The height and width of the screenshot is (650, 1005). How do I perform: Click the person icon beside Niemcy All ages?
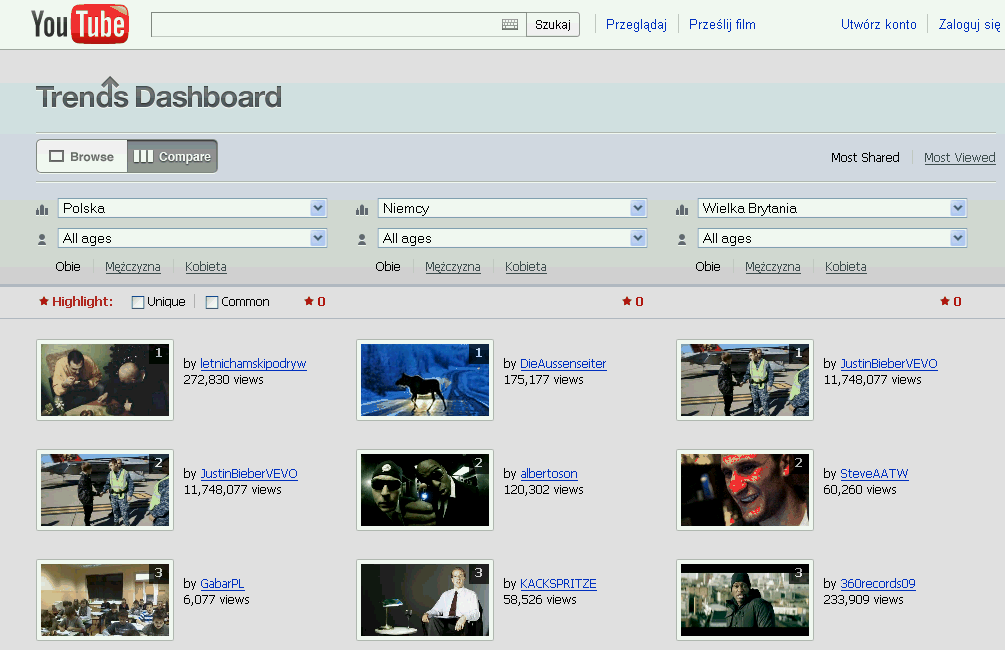click(x=362, y=240)
